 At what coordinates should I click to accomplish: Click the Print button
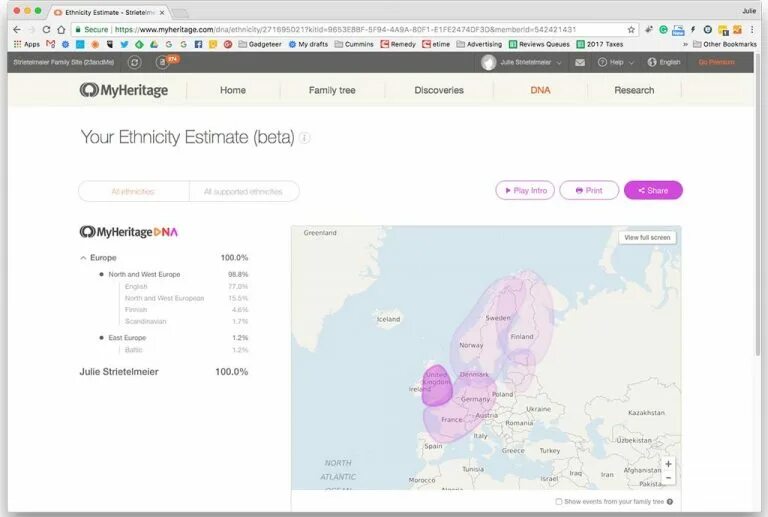tap(589, 190)
